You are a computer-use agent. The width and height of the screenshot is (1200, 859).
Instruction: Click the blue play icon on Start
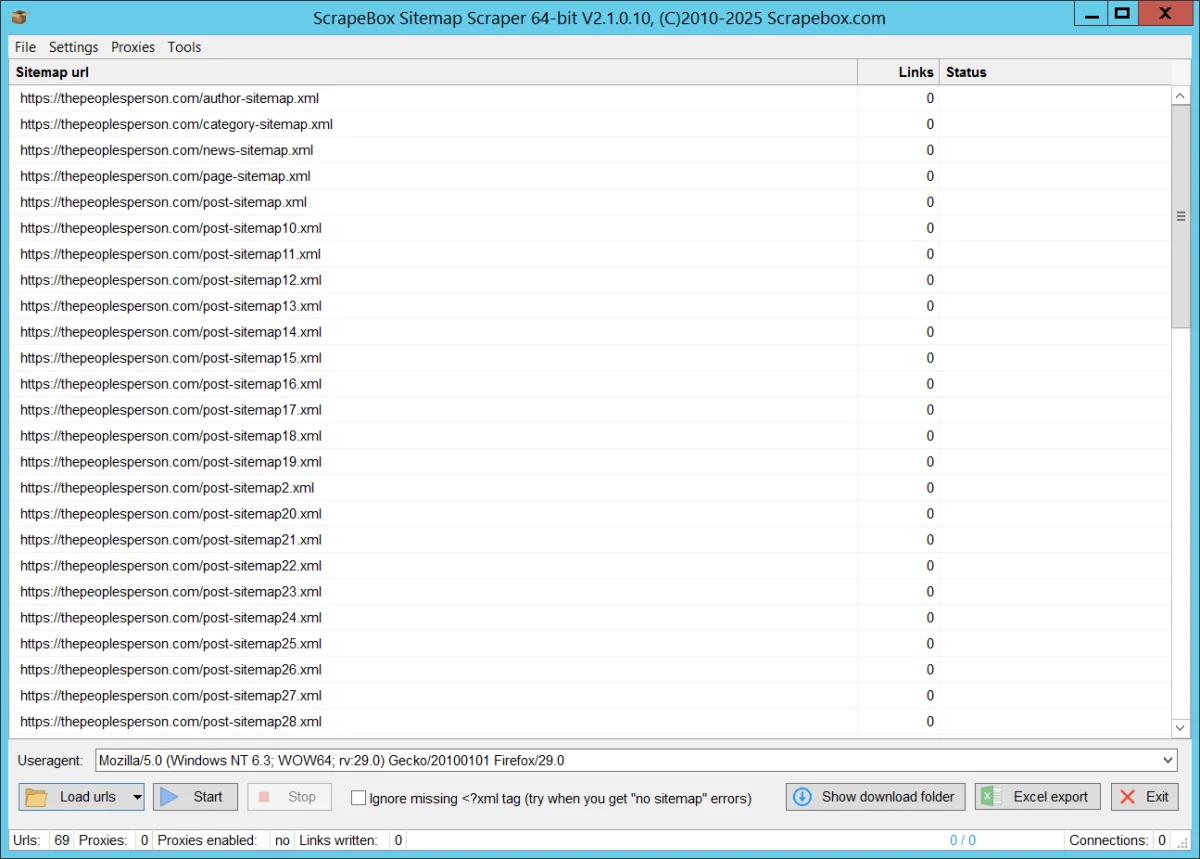tap(170, 797)
